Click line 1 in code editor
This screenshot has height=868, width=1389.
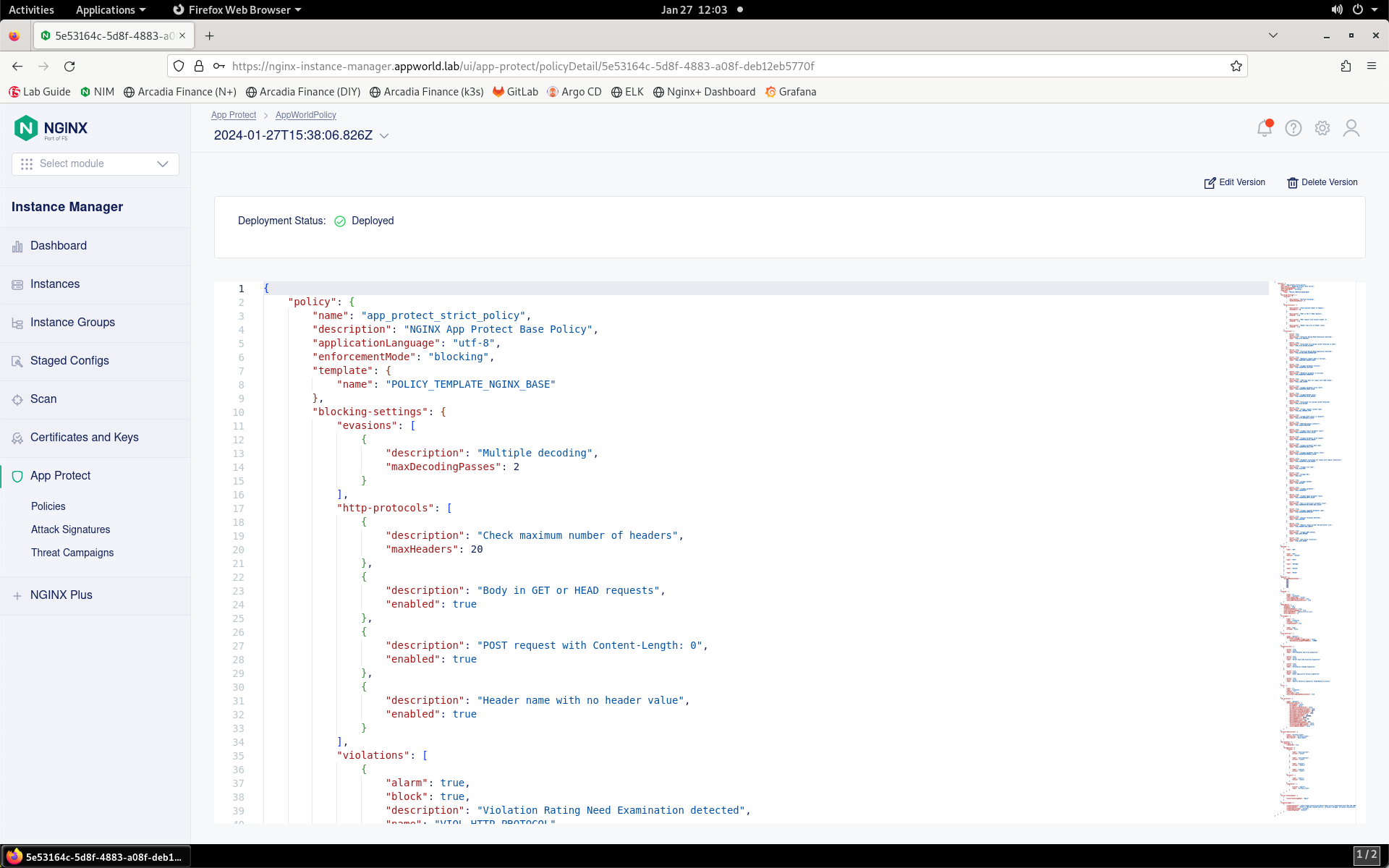[766, 288]
